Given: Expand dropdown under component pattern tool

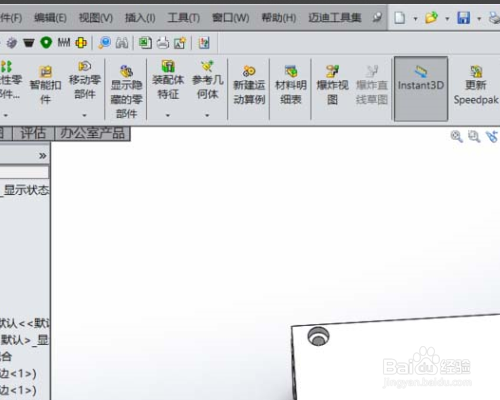Looking at the screenshot, I should (6, 115).
